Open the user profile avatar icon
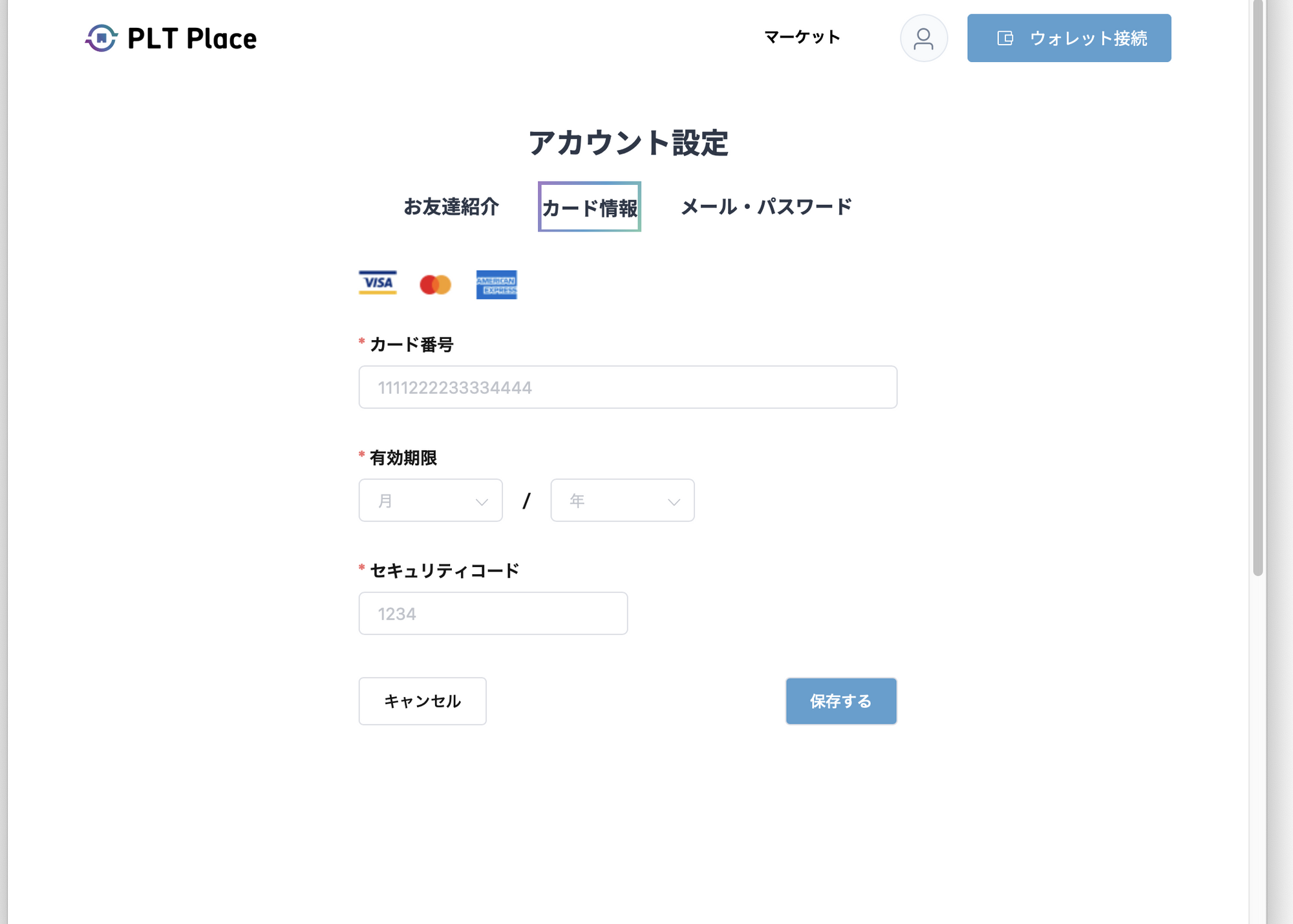Screen dimensions: 1293x924 pos(923,38)
